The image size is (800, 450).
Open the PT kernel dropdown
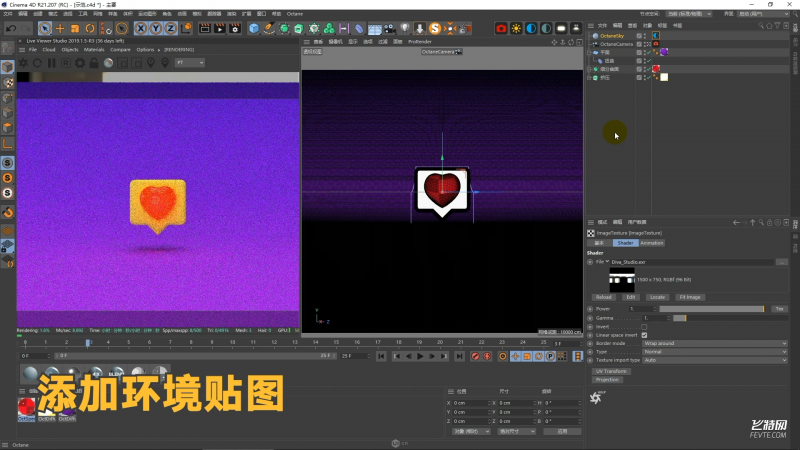click(x=190, y=63)
